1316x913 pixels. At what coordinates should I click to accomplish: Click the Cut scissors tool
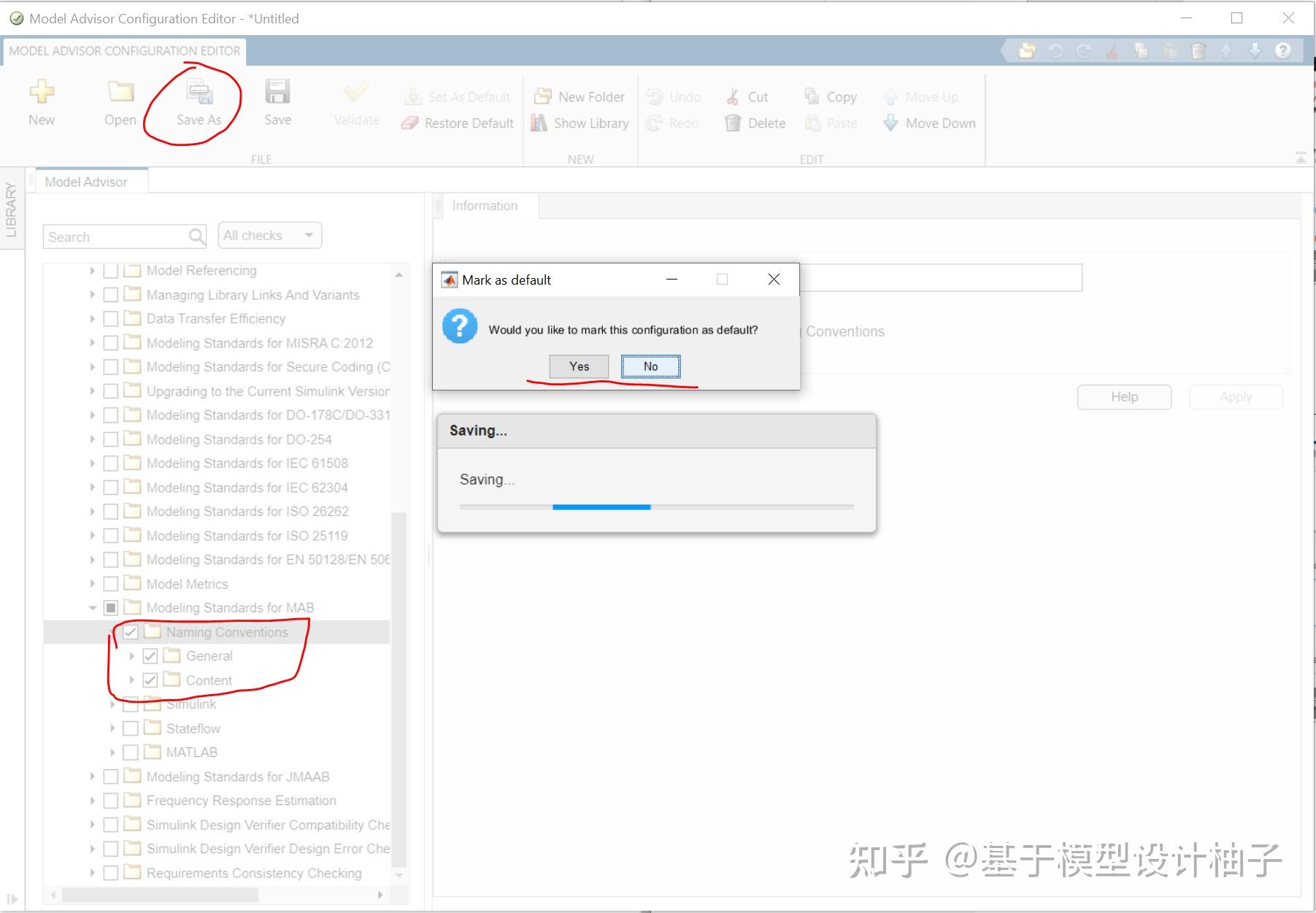pyautogui.click(x=732, y=97)
